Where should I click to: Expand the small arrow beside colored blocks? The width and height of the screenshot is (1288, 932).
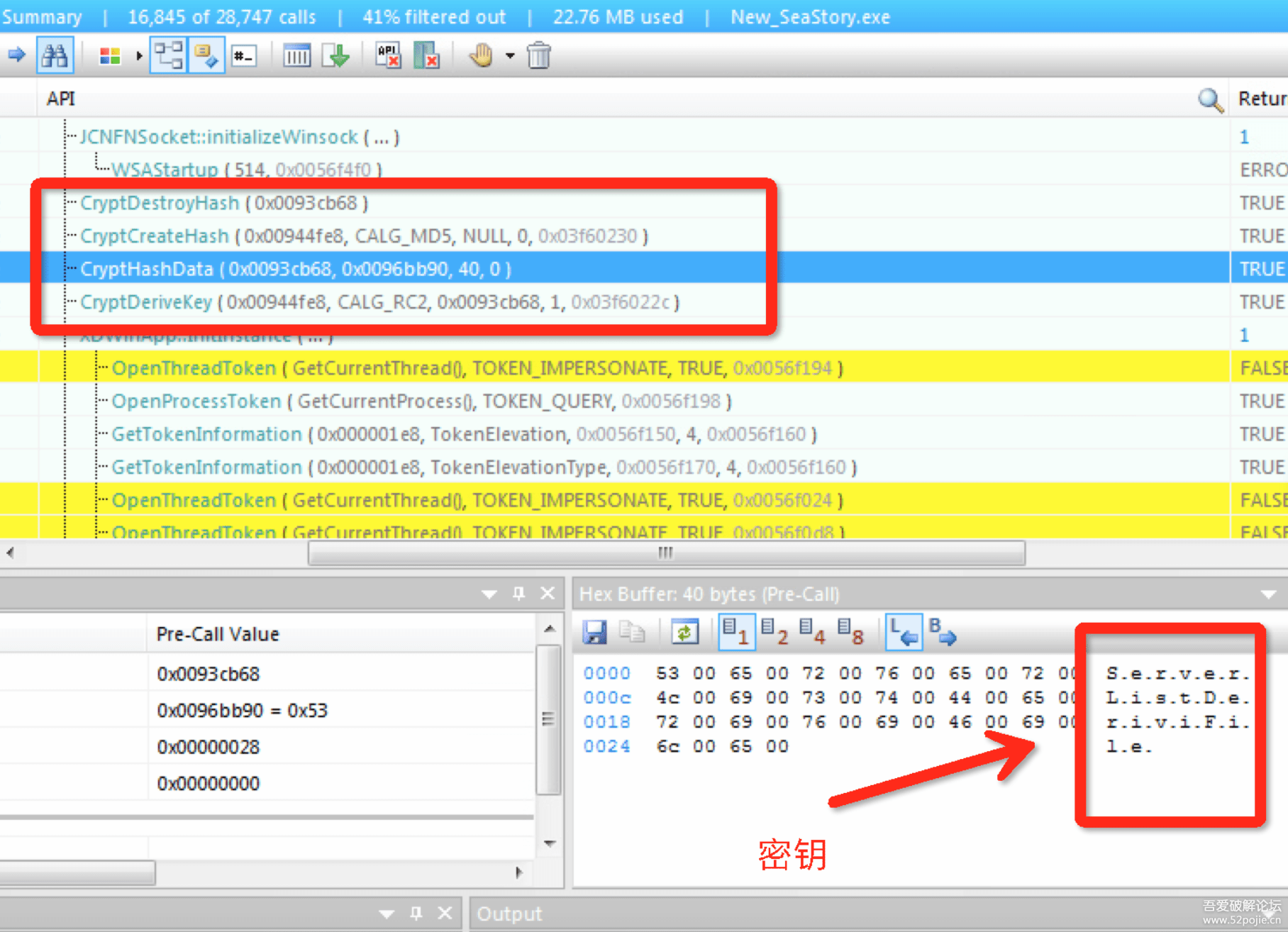pos(139,55)
